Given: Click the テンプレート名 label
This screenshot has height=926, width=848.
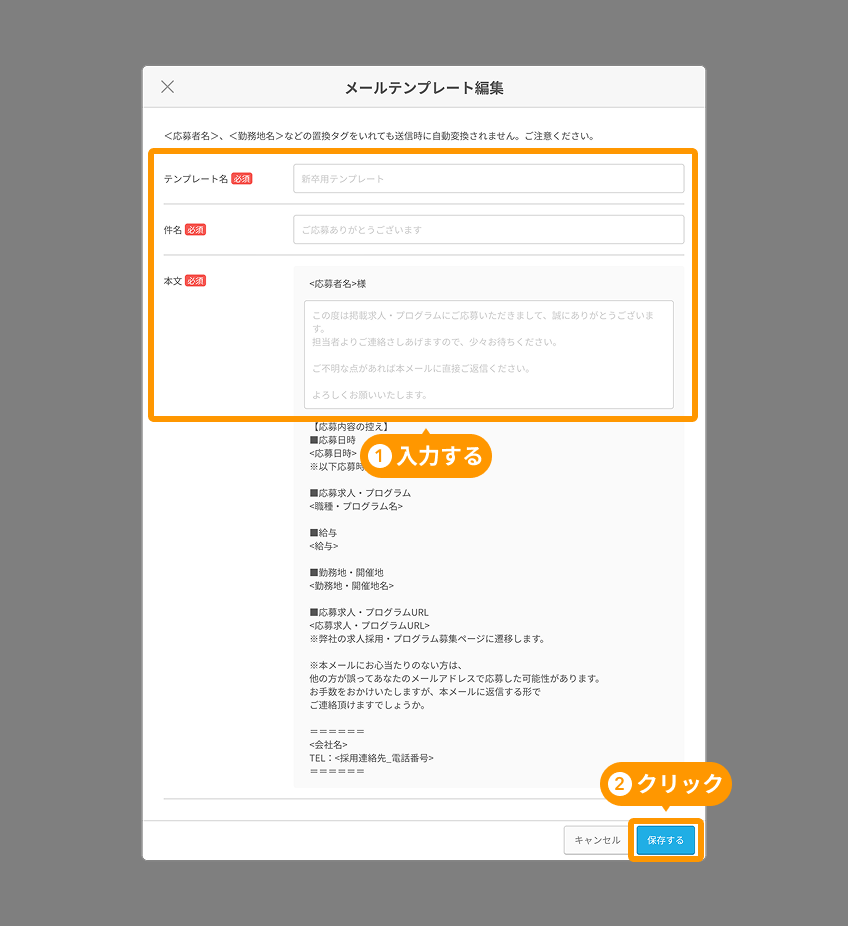Looking at the screenshot, I should pyautogui.click(x=195, y=178).
